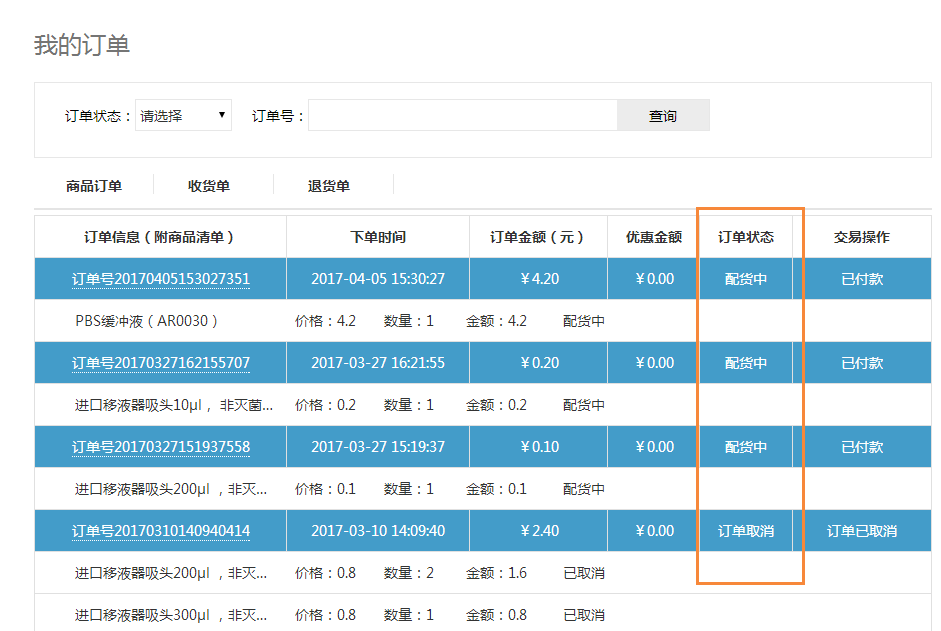Open order link 订单号20170310140940414
Screen dimensions: 941x631
[x=161, y=531]
